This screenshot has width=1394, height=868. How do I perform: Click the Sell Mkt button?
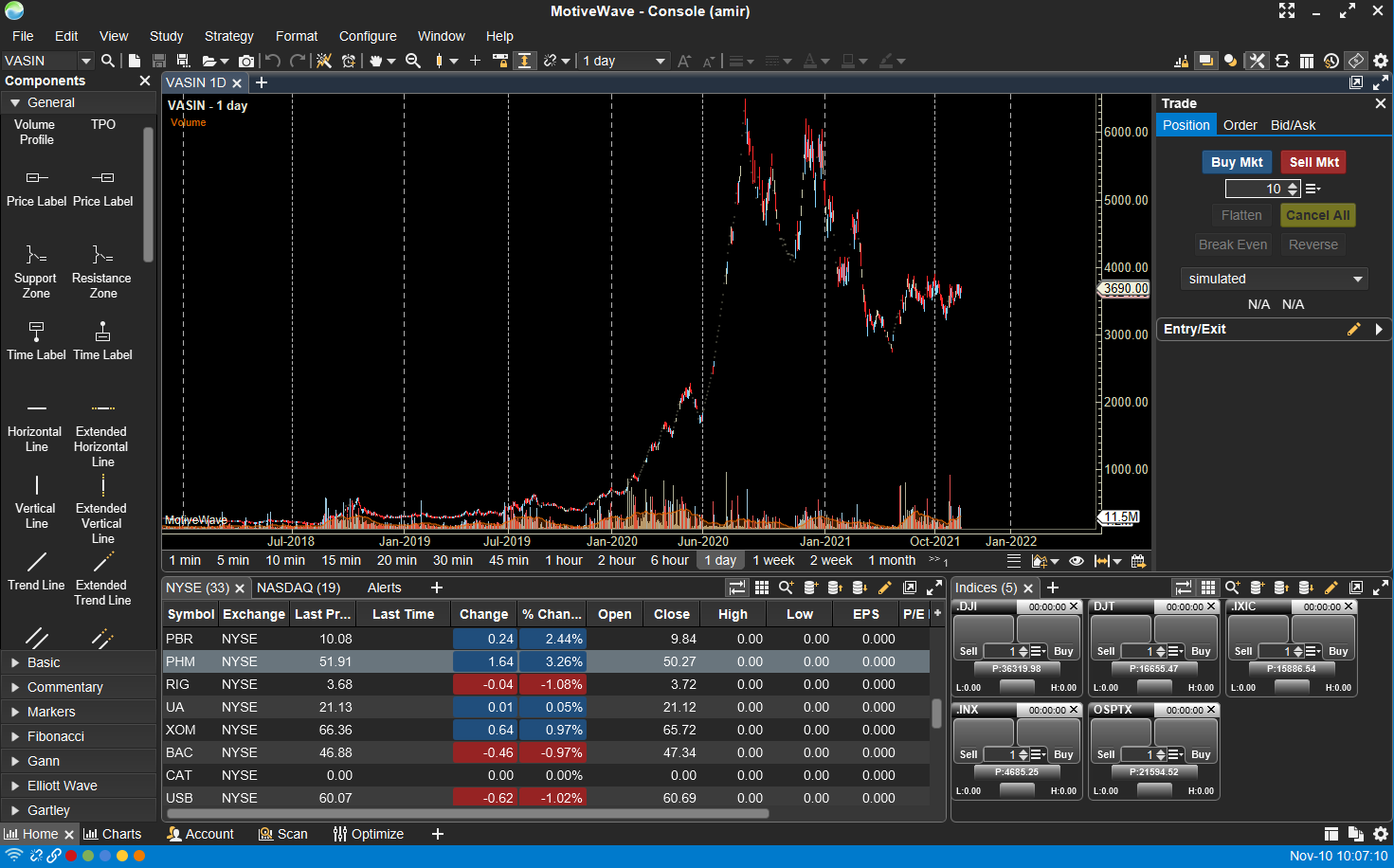tap(1313, 162)
